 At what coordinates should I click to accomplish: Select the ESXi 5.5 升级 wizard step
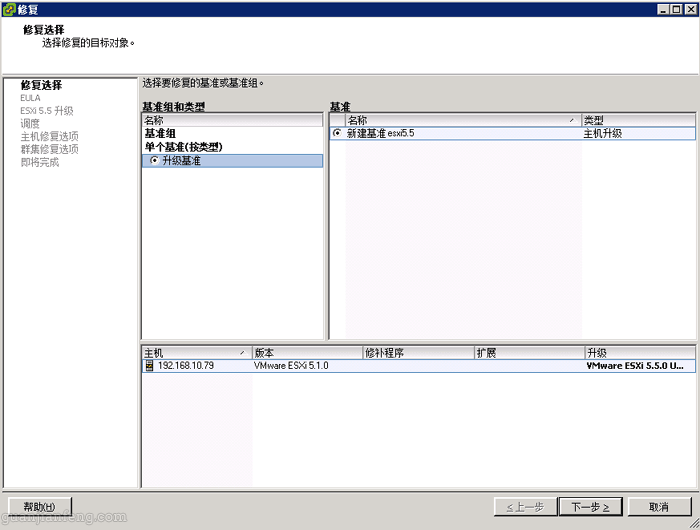pyautogui.click(x=46, y=111)
